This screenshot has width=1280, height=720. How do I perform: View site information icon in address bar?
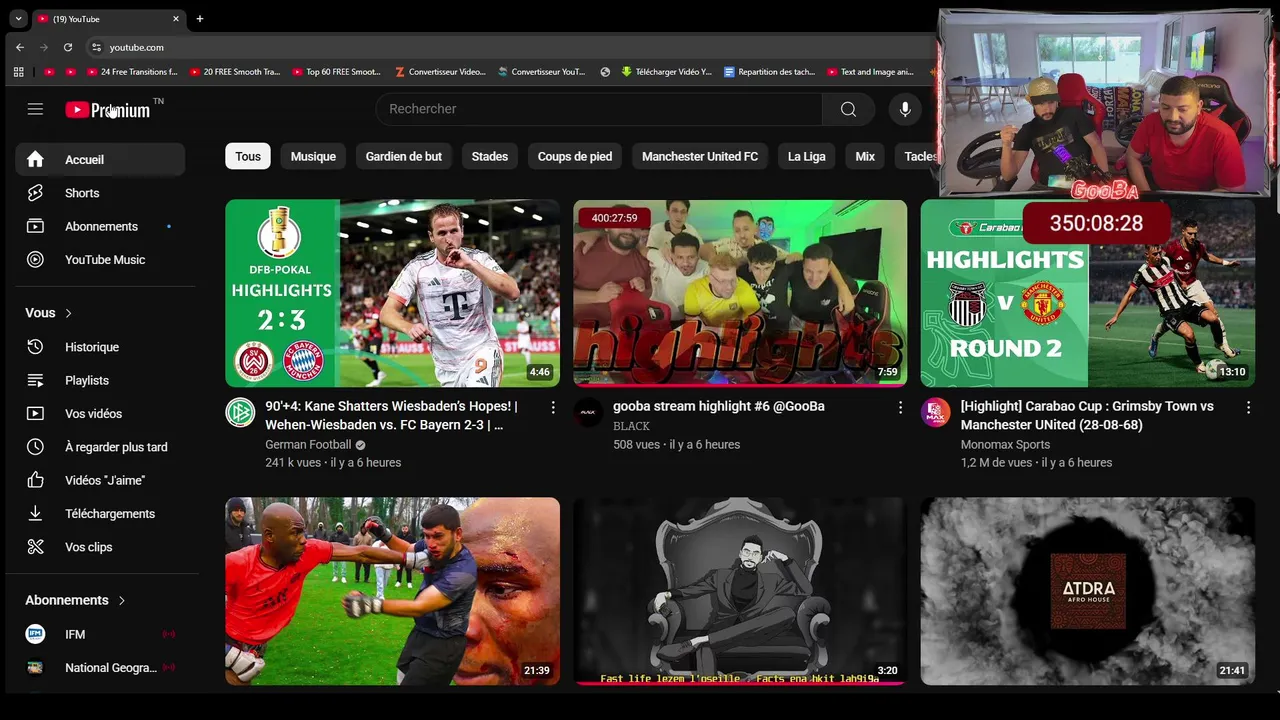tap(96, 47)
